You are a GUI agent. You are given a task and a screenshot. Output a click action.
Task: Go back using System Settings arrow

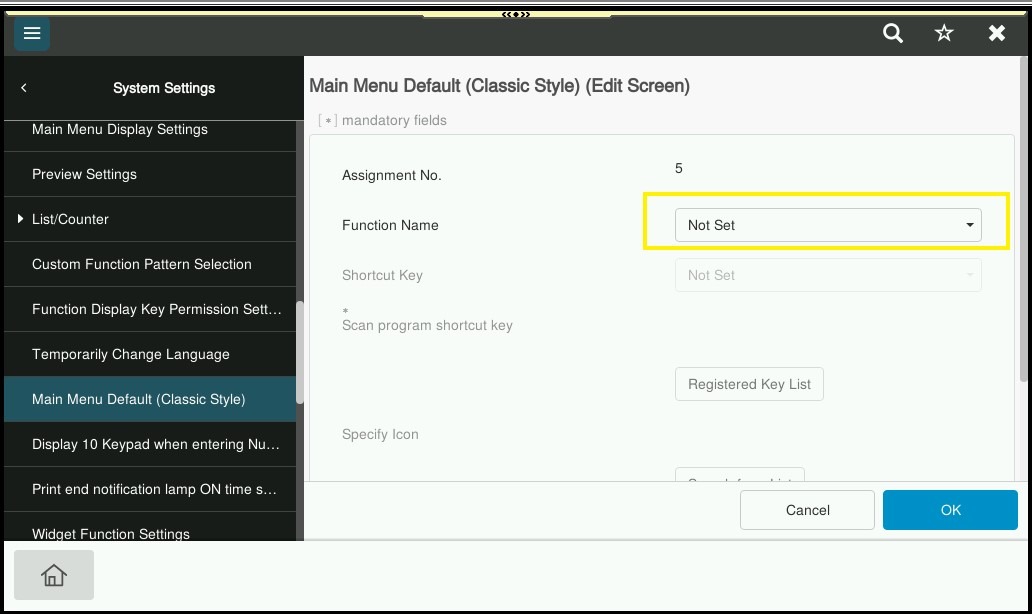click(x=24, y=88)
